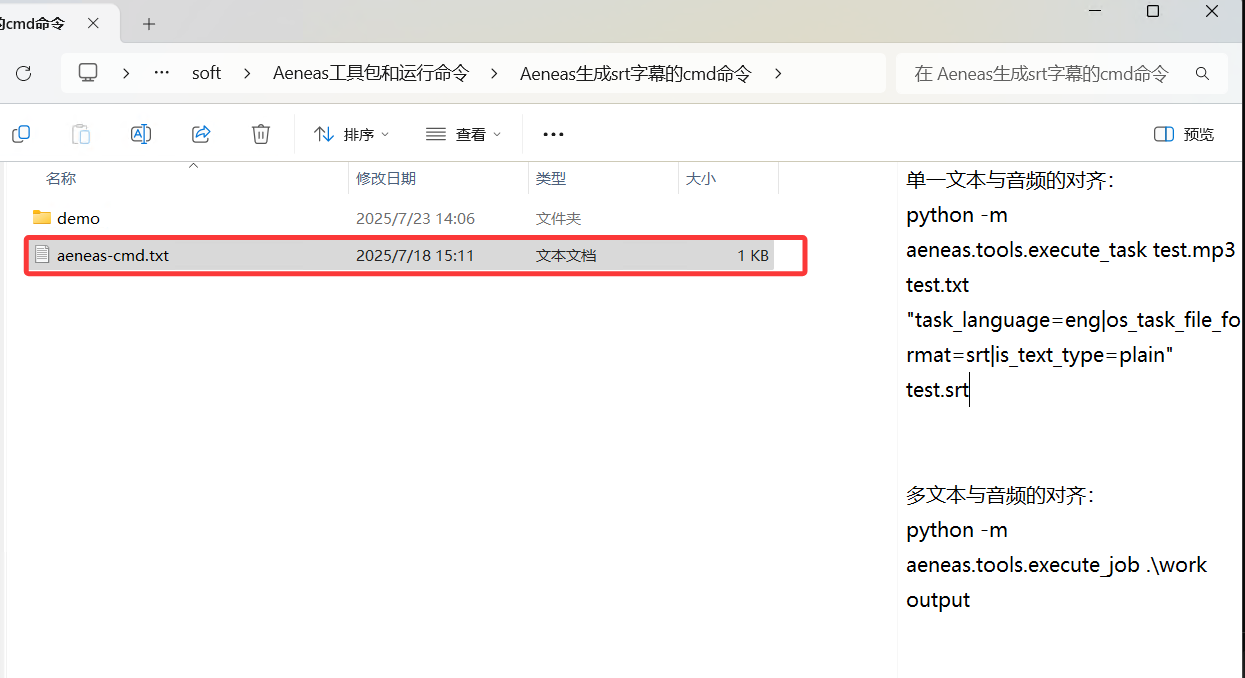Open the three-dot See more menu in toolbar
The image size is (1245, 678).
pyautogui.click(x=553, y=134)
